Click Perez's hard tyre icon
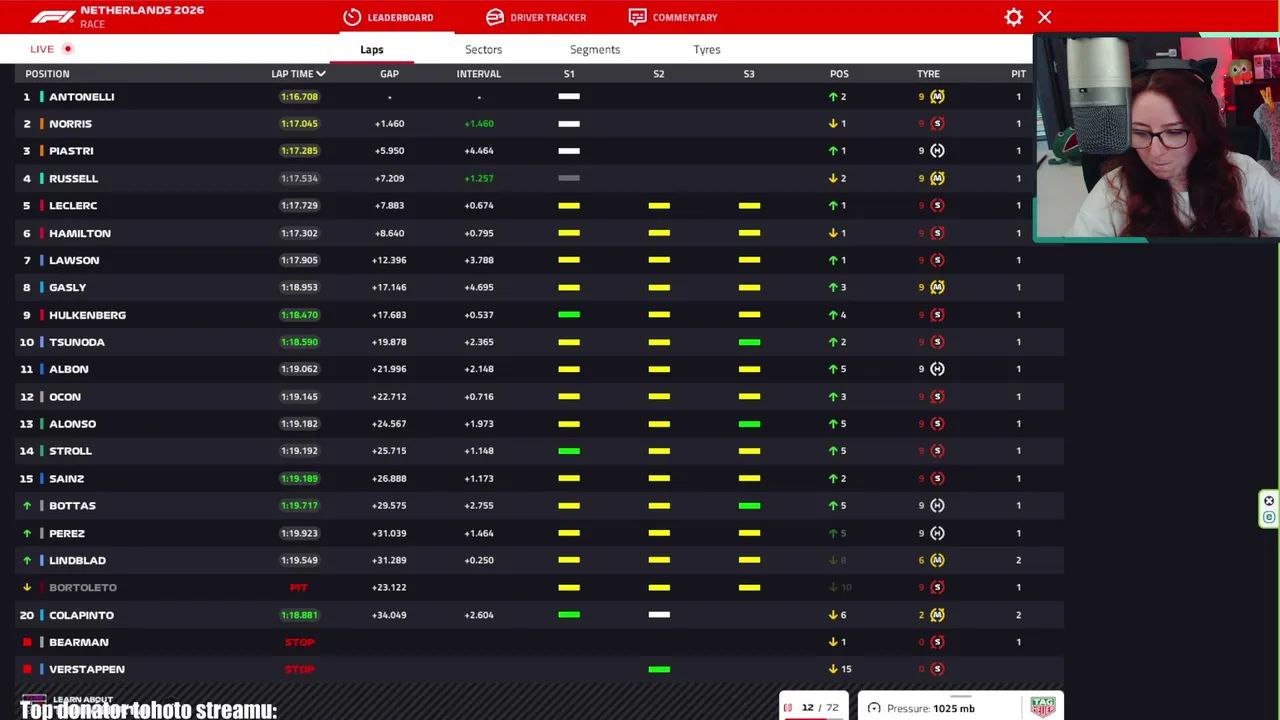Image resolution: width=1280 pixels, height=720 pixels. (937, 533)
